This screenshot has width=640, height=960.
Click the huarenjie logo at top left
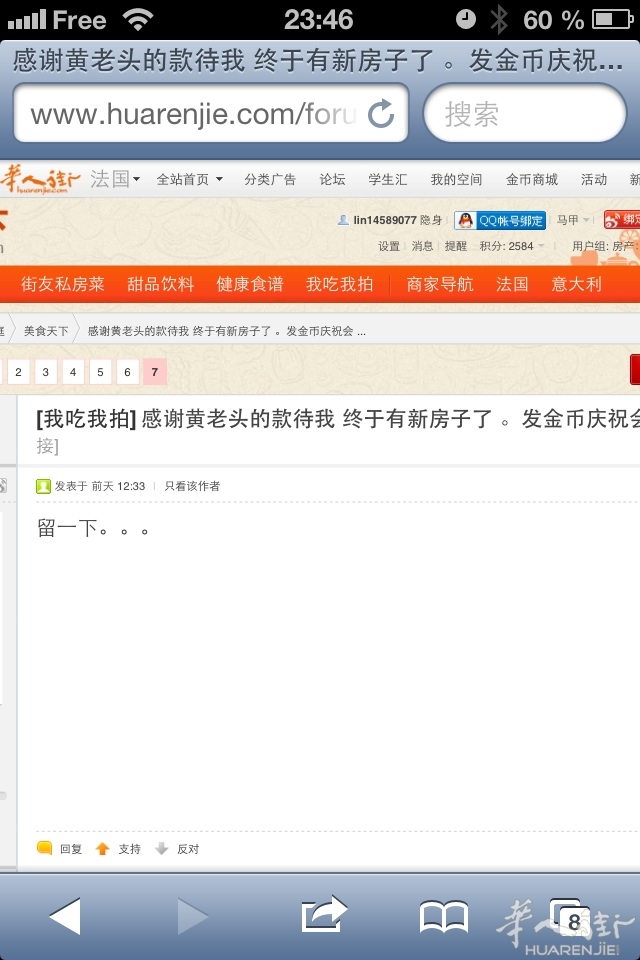point(40,180)
